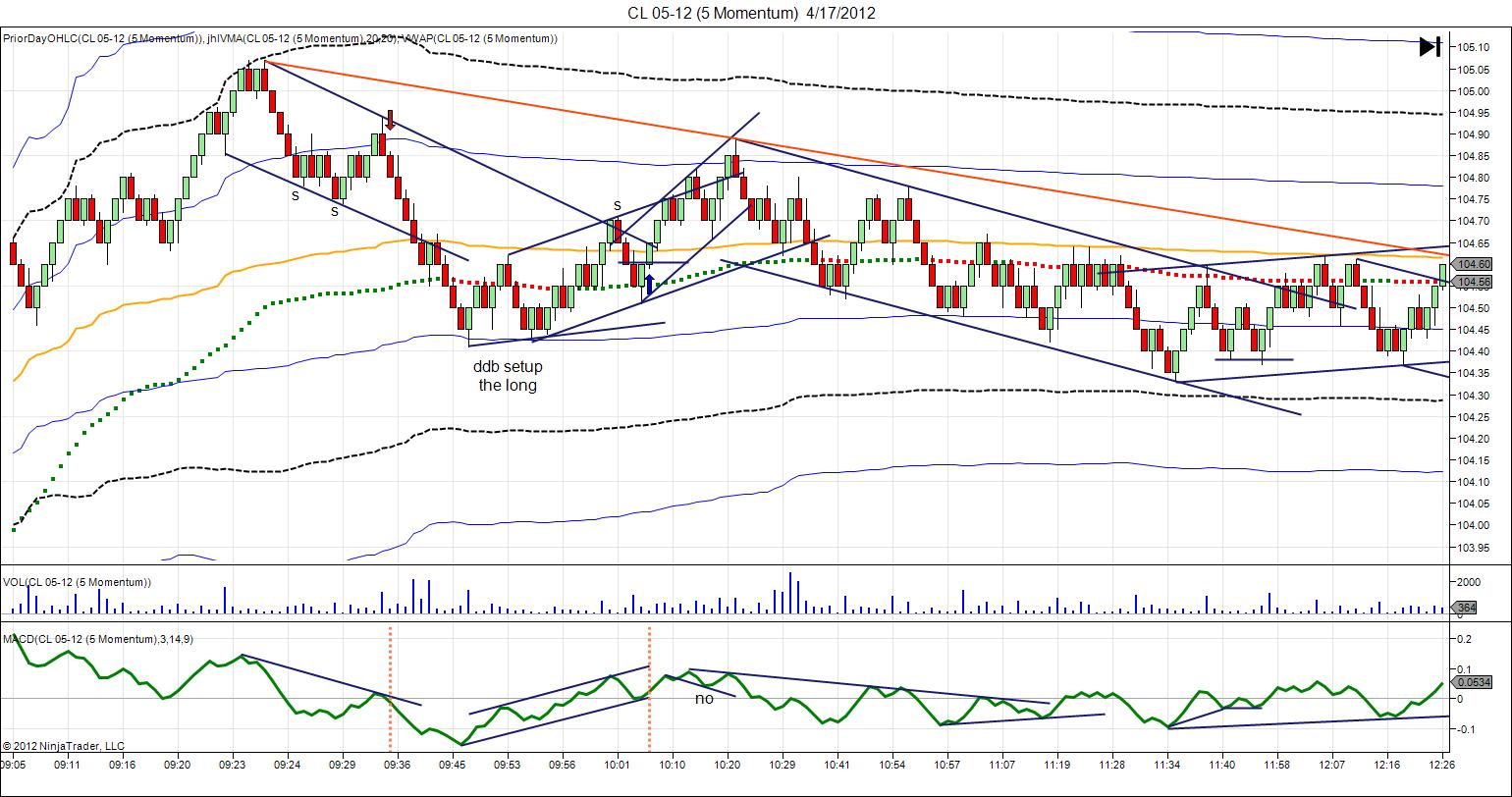Click the 2000 volume axis label
The width and height of the screenshot is (1512, 797).
pyautogui.click(x=1470, y=582)
